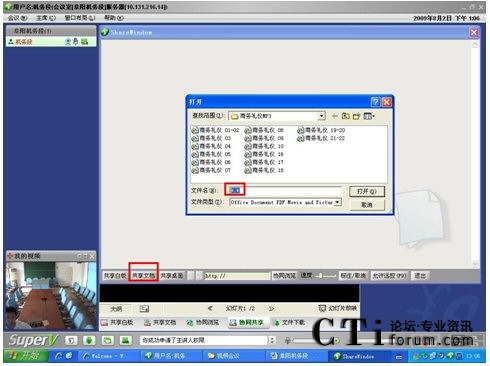Go to next slide arrow
This screenshot has height=366, width=490.
coord(272,309)
